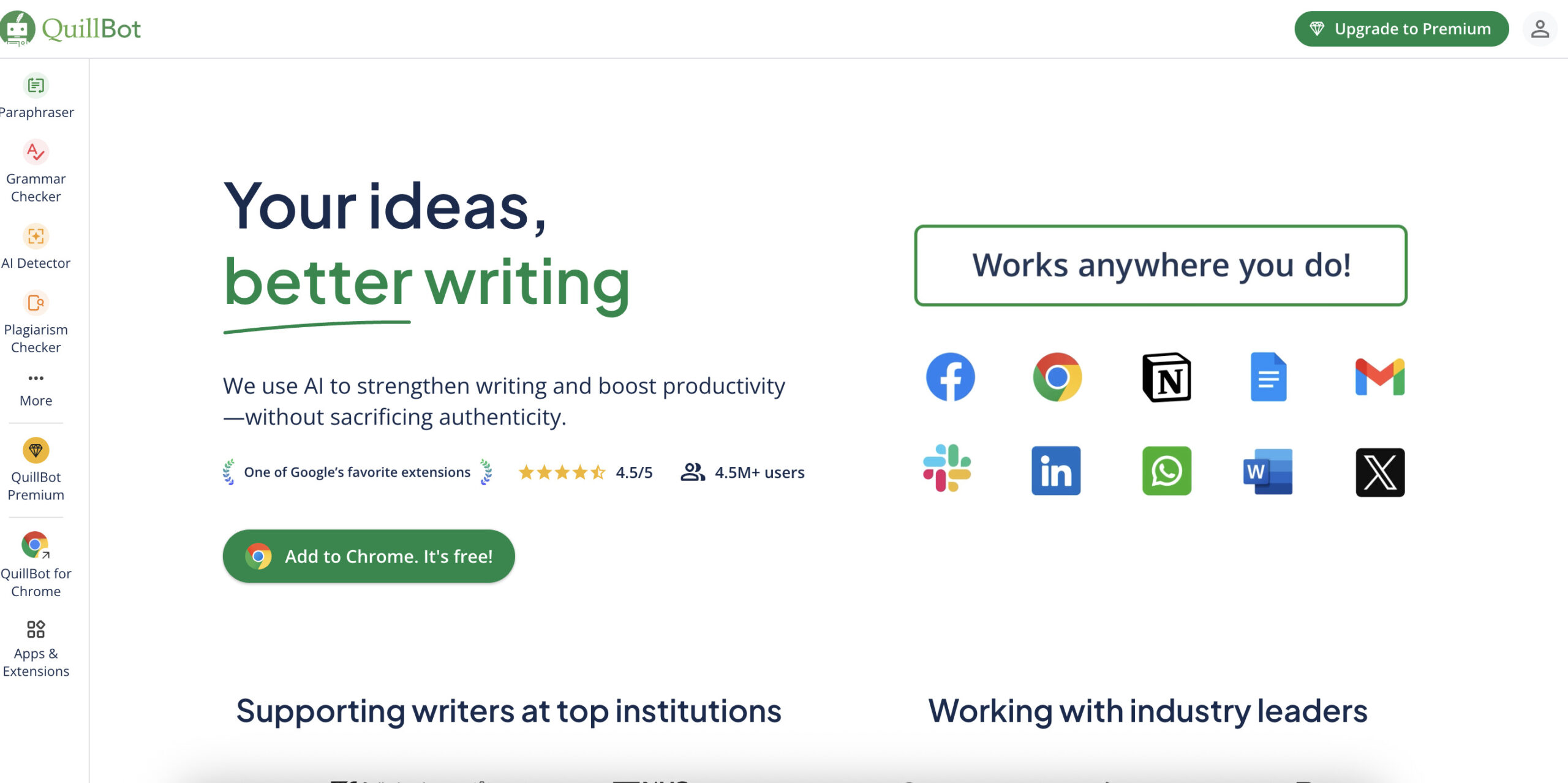Open the AI Detector tool
The image size is (1568, 783).
coord(36,236)
